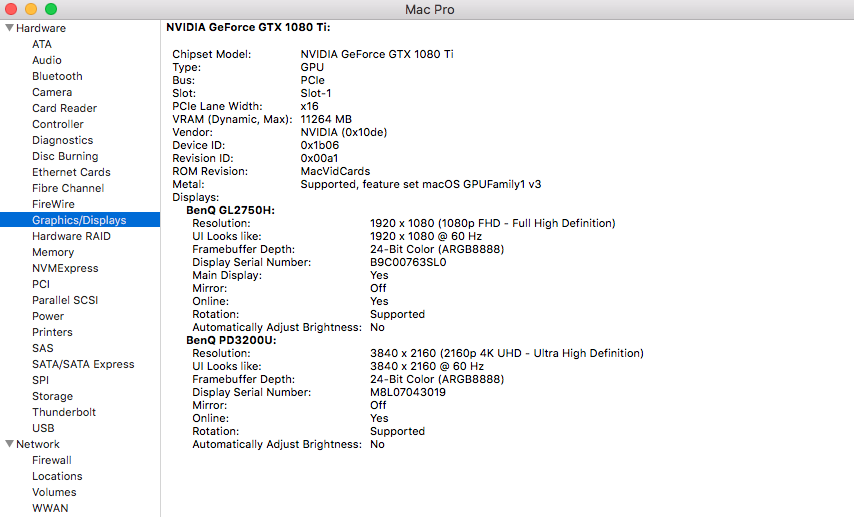Select Audio in the sidebar
Viewport: 854px width, 517px height.
point(47,60)
